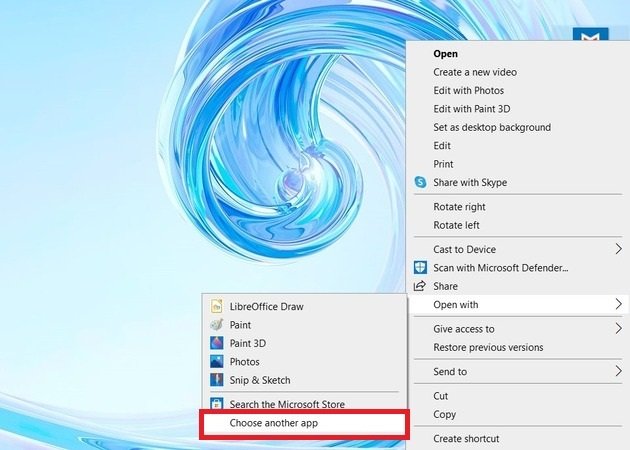Expand the Send to submenu arrow

(619, 371)
